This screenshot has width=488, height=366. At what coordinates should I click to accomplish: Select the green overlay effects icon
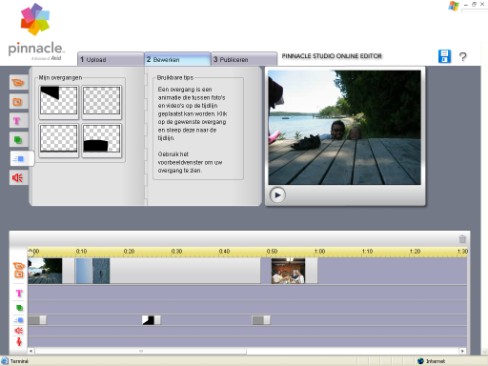coord(18,140)
